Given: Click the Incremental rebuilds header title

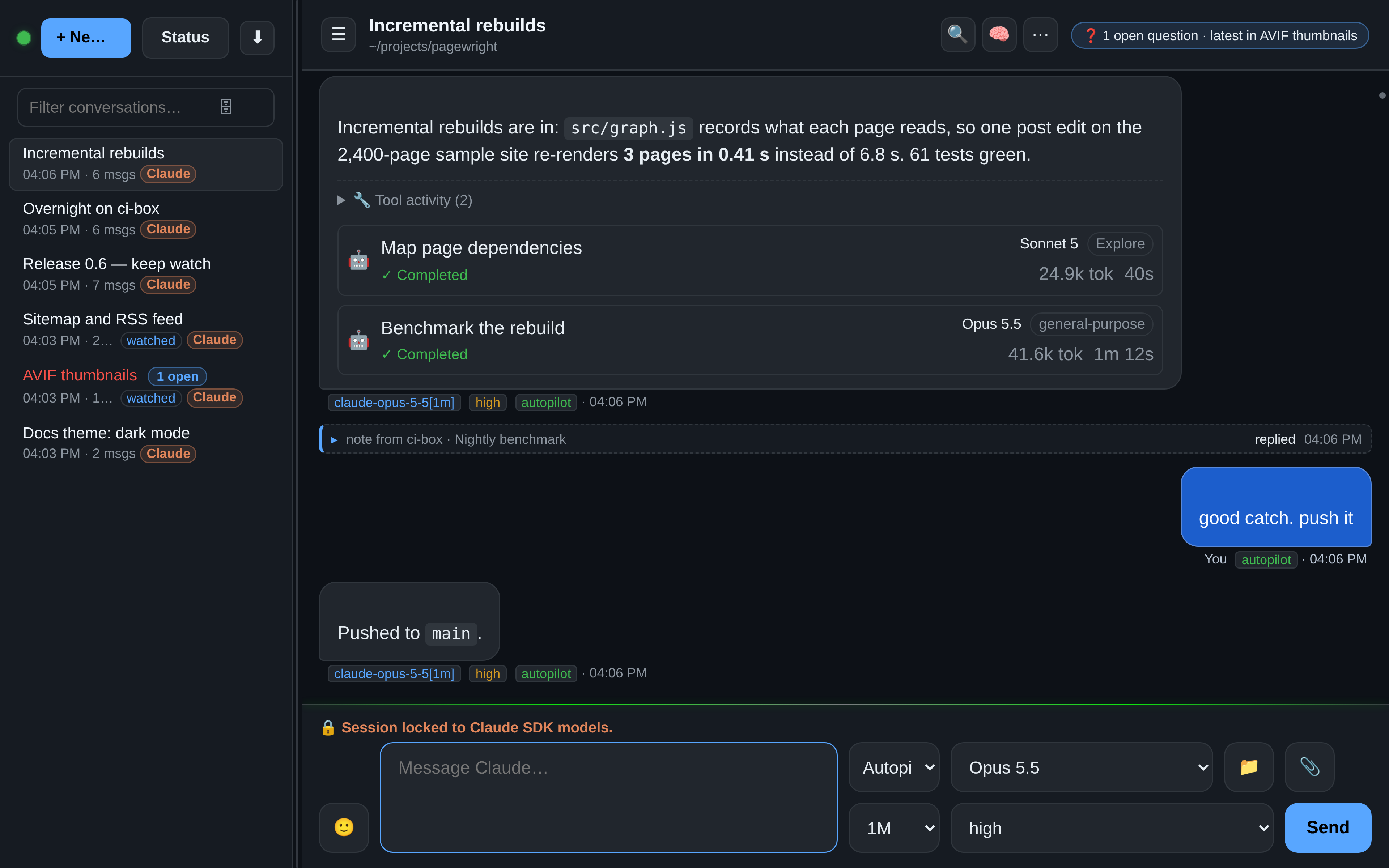Looking at the screenshot, I should point(457,25).
